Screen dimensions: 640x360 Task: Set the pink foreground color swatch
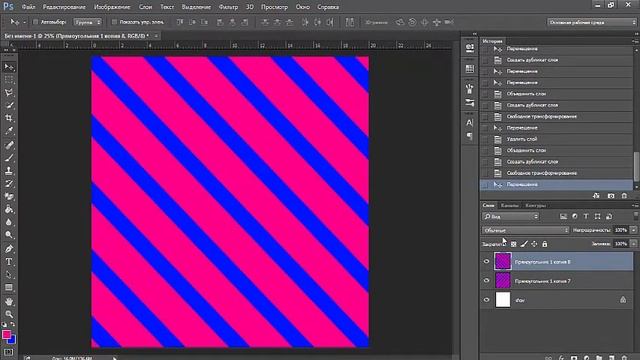[x=6, y=334]
